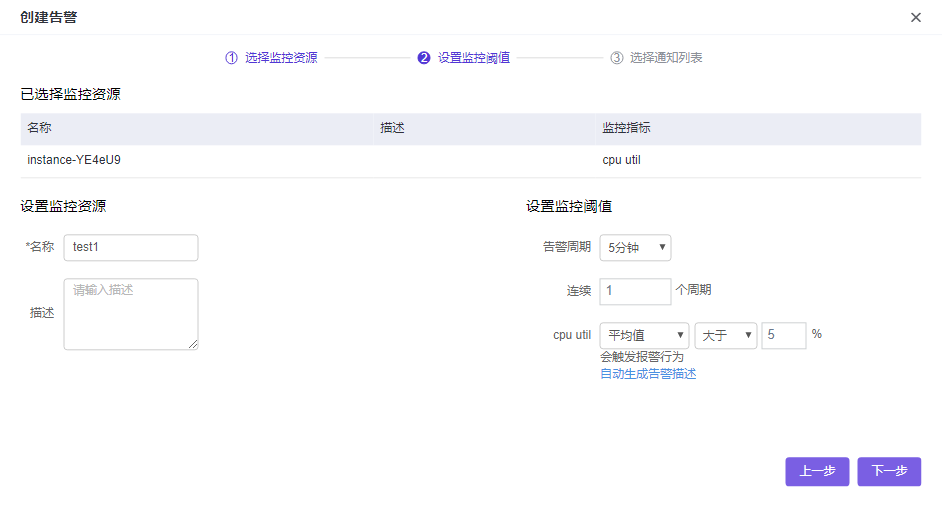942x512 pixels.
Task: Click the step ③ circle icon
Action: coord(616,58)
